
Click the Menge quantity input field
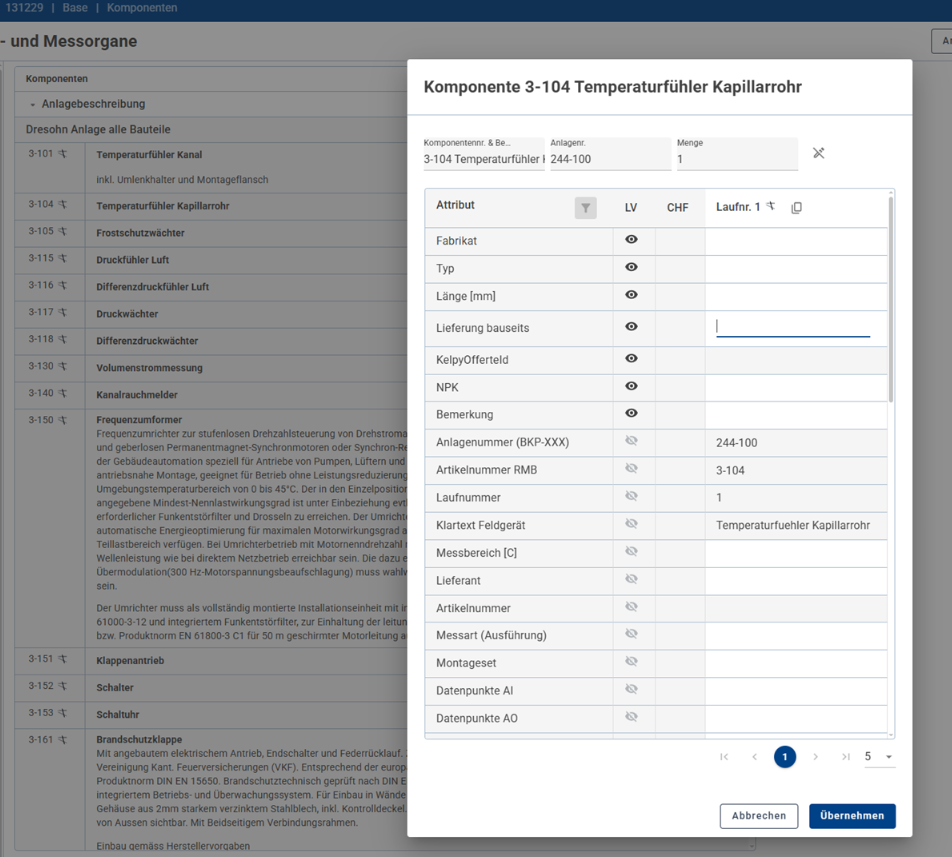[x=735, y=159]
